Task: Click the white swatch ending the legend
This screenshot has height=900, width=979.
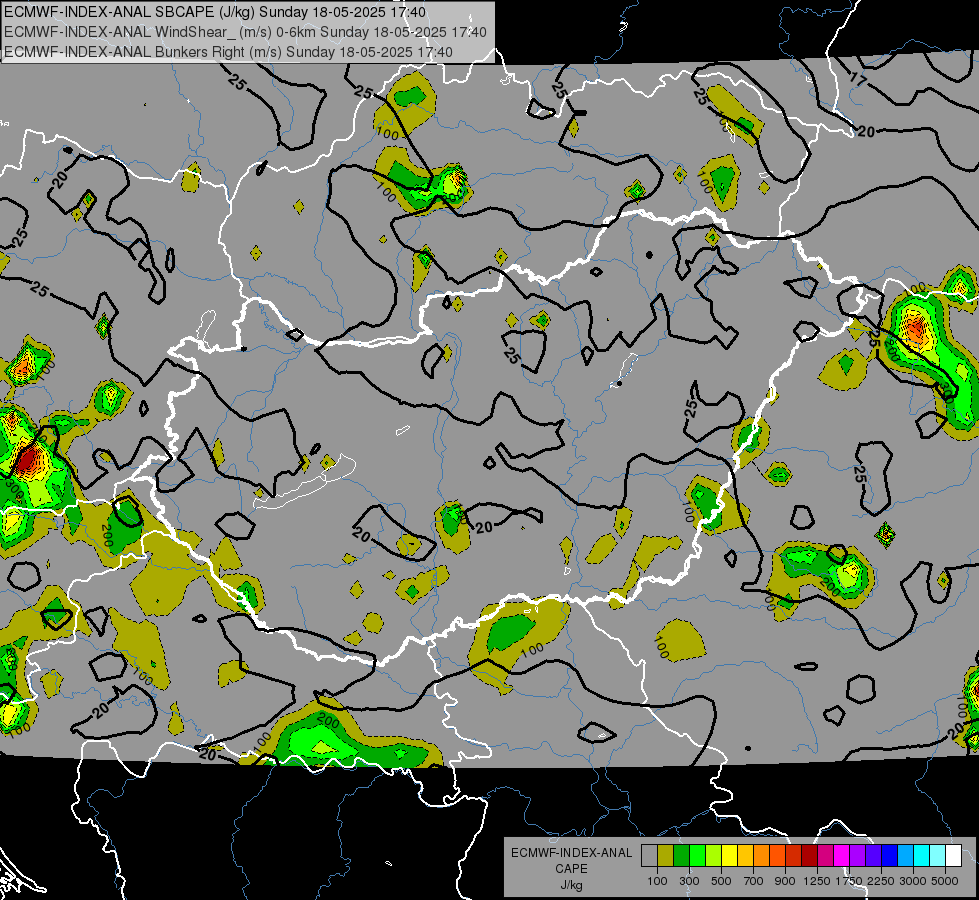Action: pyautogui.click(x=953, y=855)
